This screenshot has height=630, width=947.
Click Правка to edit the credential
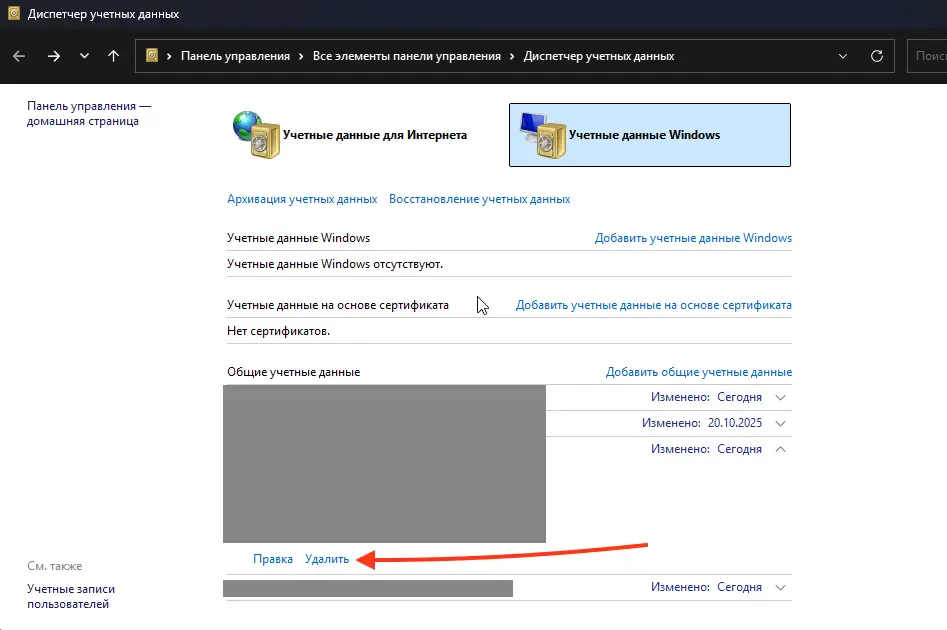pyautogui.click(x=273, y=559)
